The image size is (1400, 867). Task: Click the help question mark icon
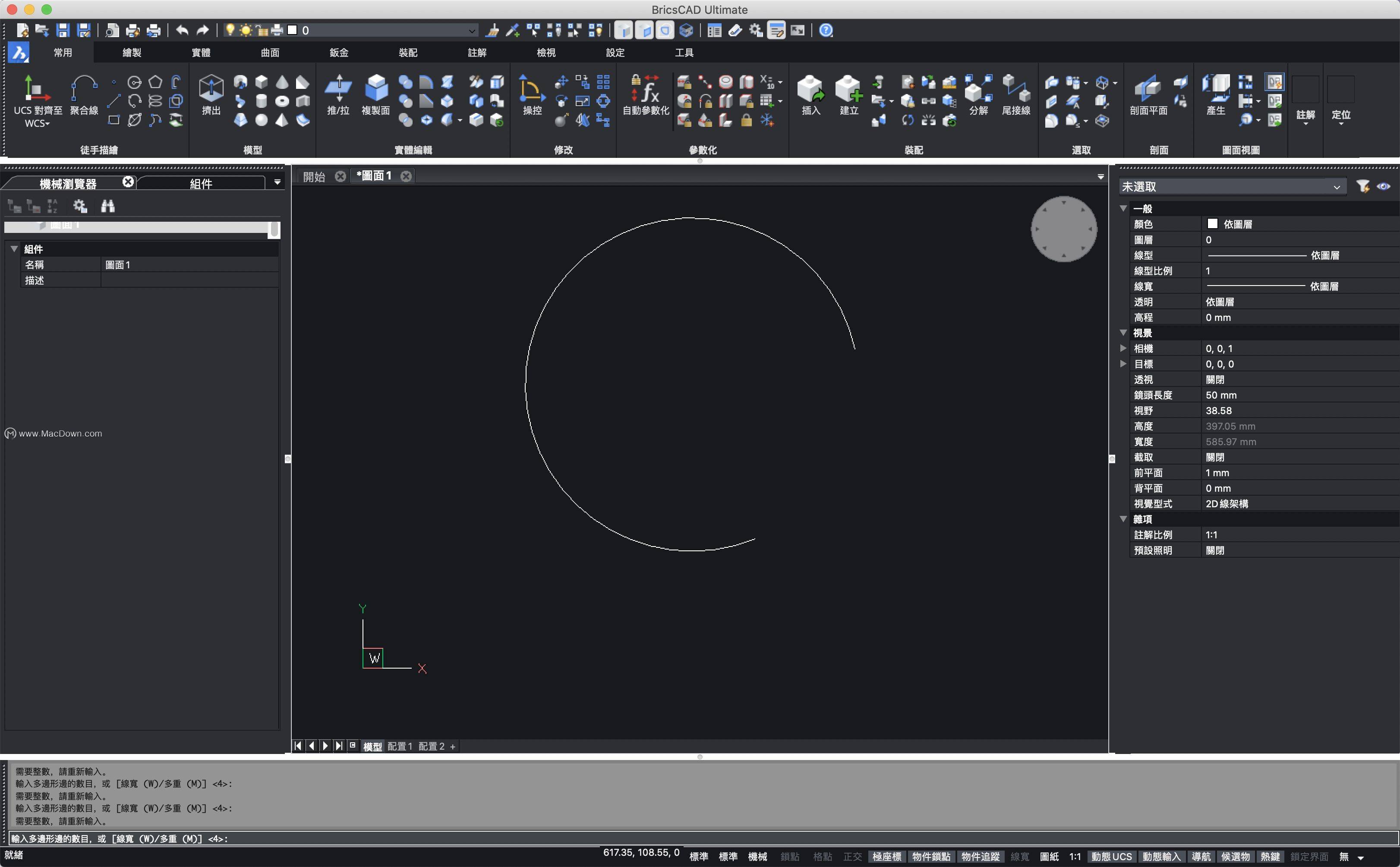825,30
